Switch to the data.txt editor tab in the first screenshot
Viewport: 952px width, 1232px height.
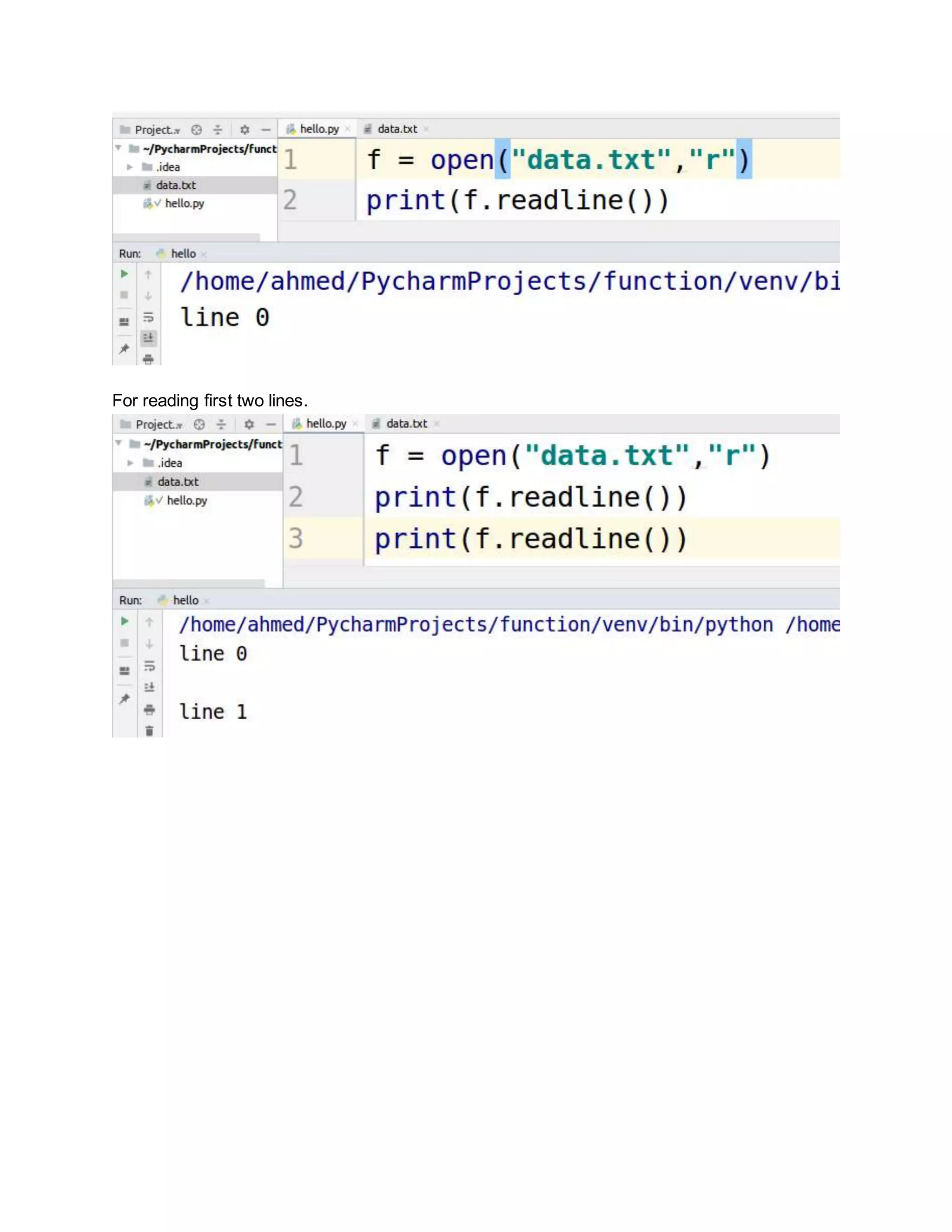pos(397,129)
